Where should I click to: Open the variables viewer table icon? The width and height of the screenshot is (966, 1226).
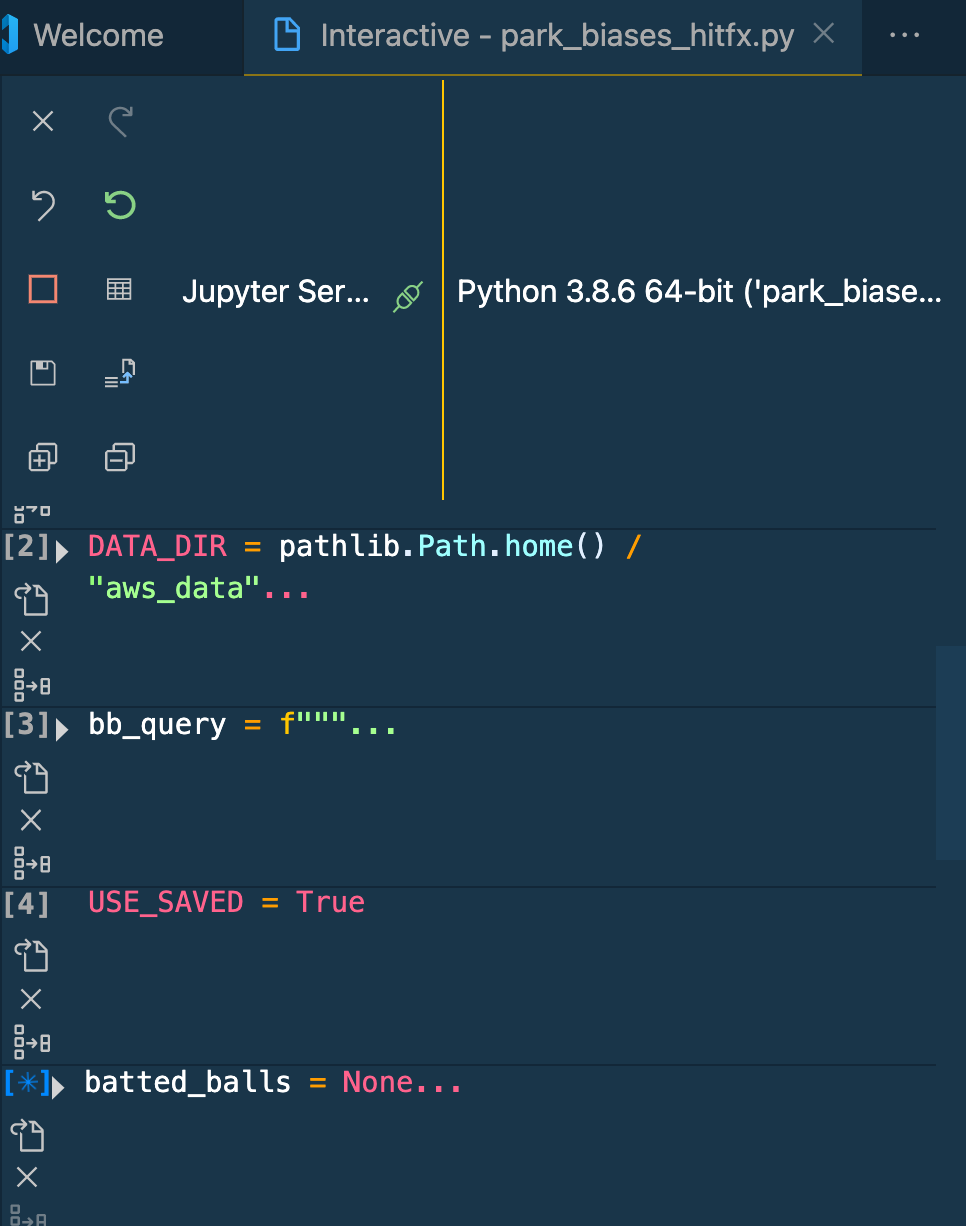tap(119, 289)
